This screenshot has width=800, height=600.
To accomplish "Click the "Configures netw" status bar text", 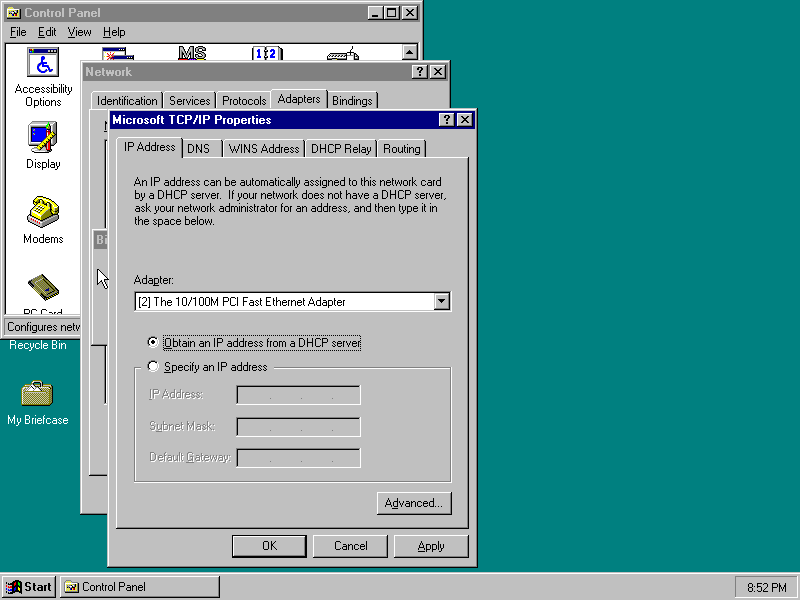I will tap(43, 327).
